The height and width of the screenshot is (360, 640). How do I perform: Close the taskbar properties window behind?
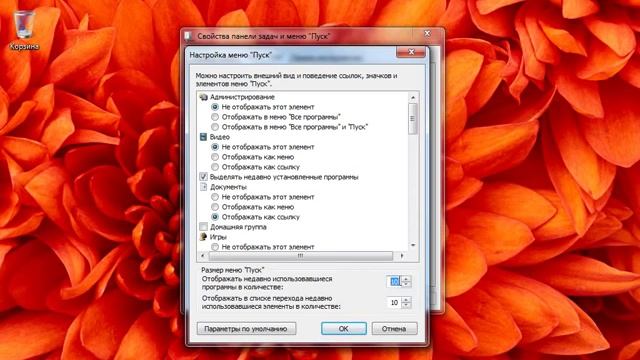(x=427, y=33)
